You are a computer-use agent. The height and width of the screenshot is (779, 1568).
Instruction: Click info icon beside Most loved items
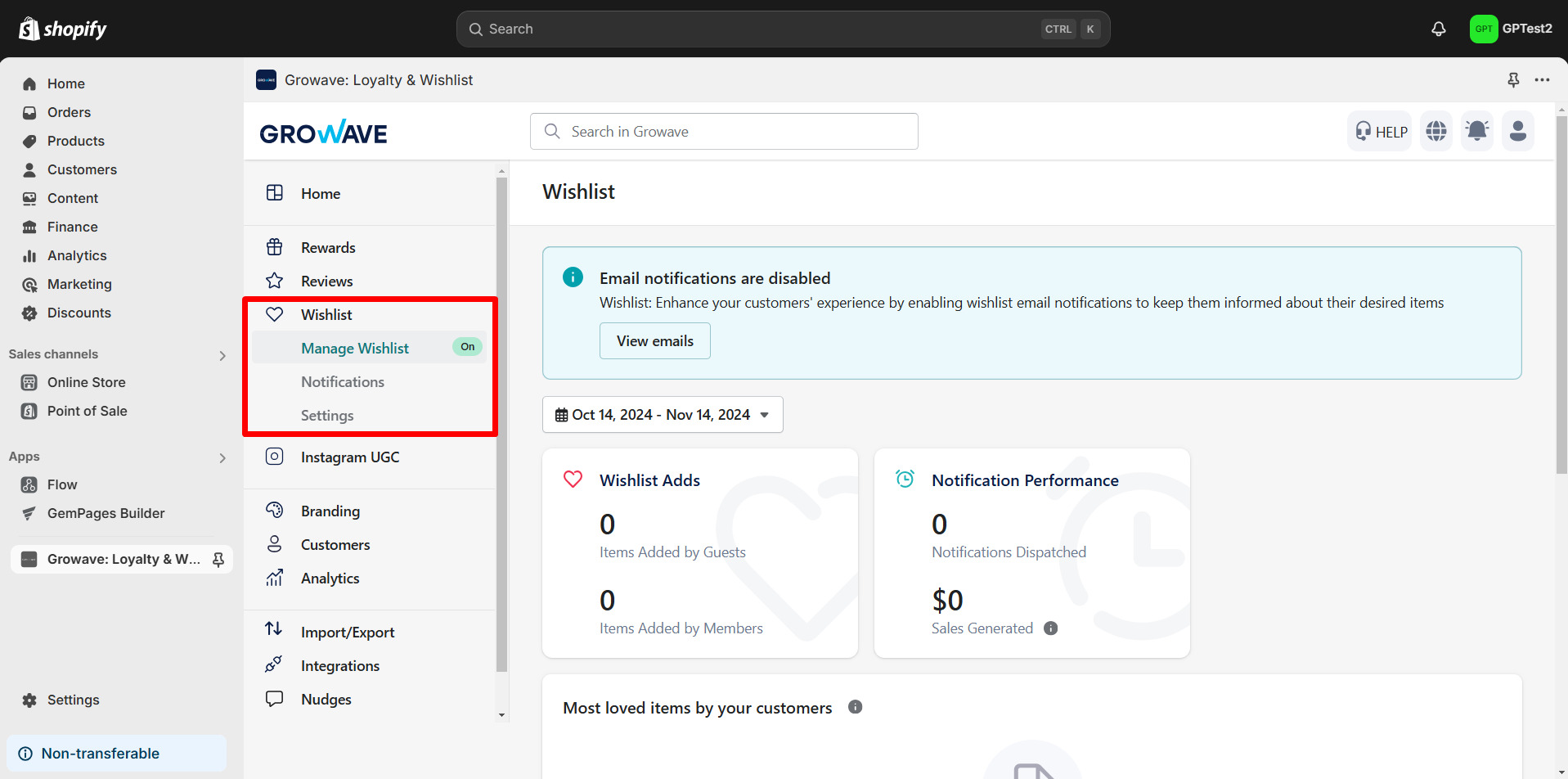pyautogui.click(x=855, y=707)
